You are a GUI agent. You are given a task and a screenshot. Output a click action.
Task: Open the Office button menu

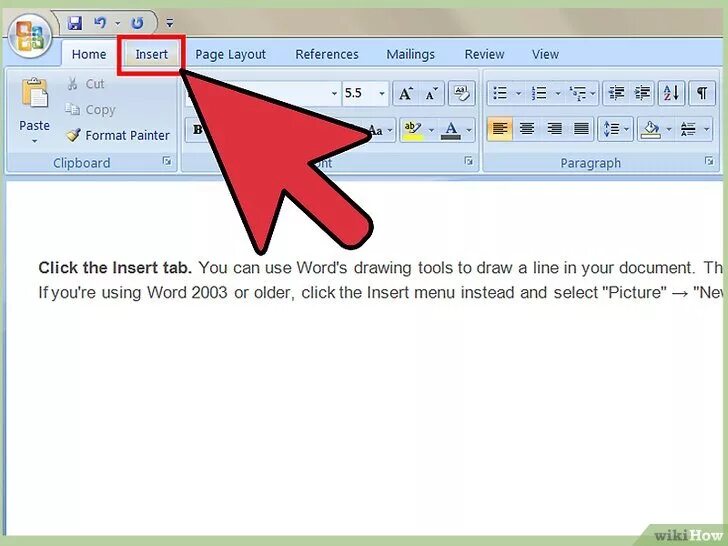click(x=30, y=36)
